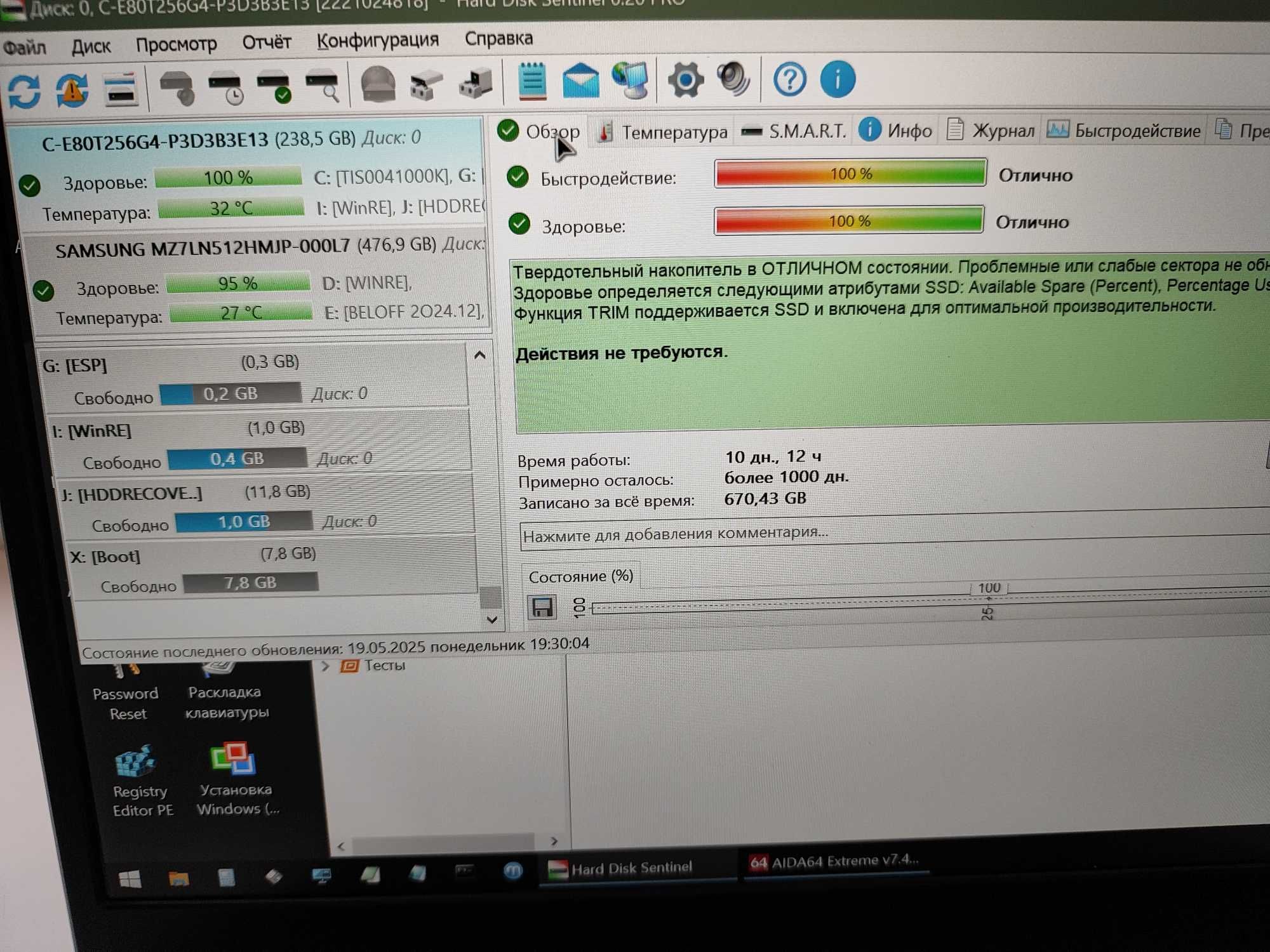Click the disk list panel toolbar icon
This screenshot has height=952, width=1270.
pyautogui.click(x=121, y=89)
